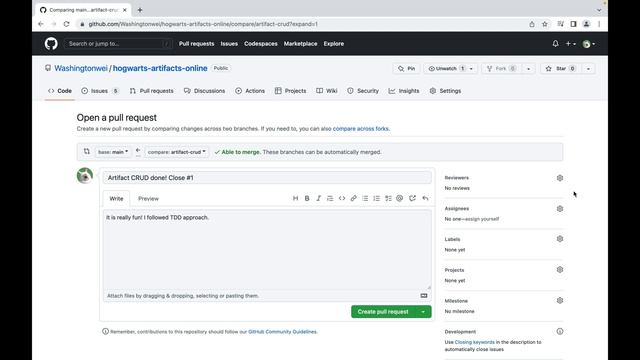Click the pull request description text area

tap(267, 249)
